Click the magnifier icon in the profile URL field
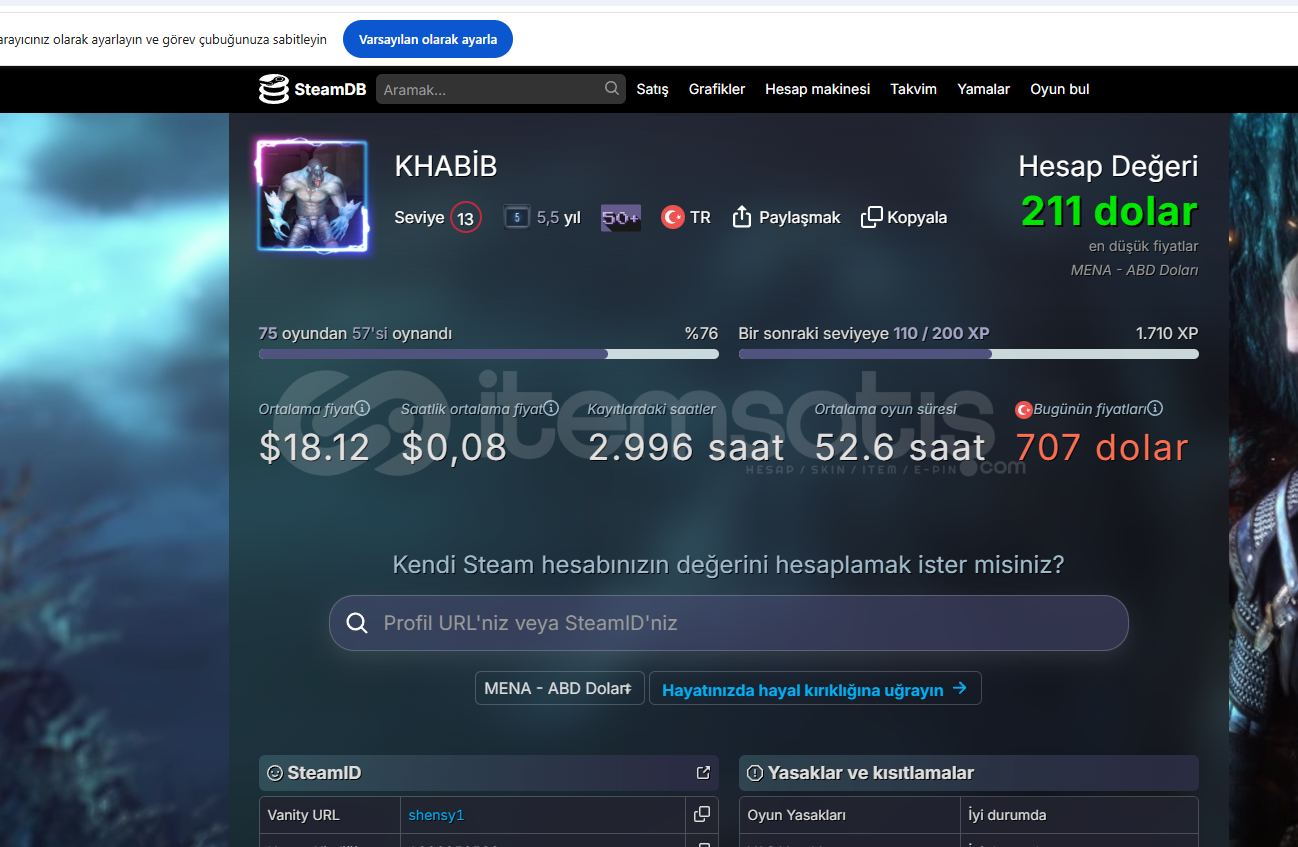 pyautogui.click(x=357, y=623)
